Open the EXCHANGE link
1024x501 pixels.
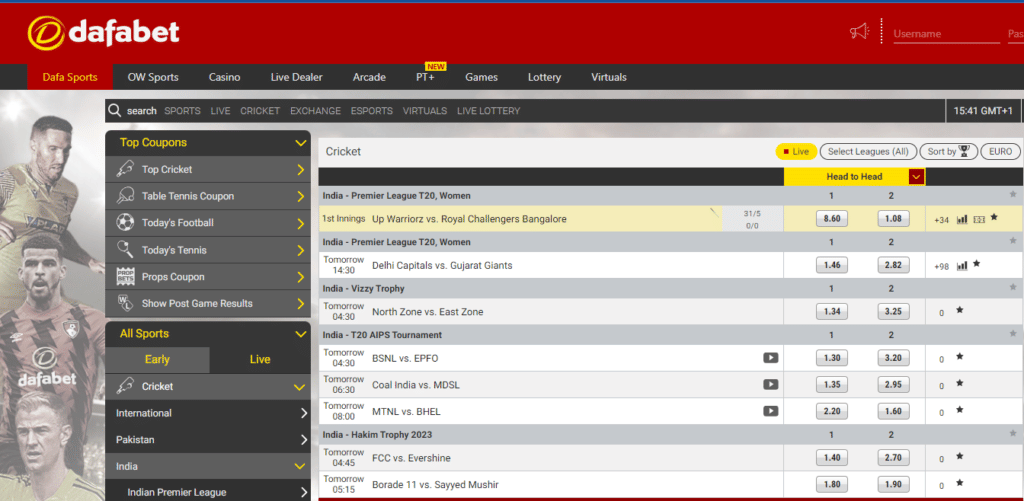(315, 111)
